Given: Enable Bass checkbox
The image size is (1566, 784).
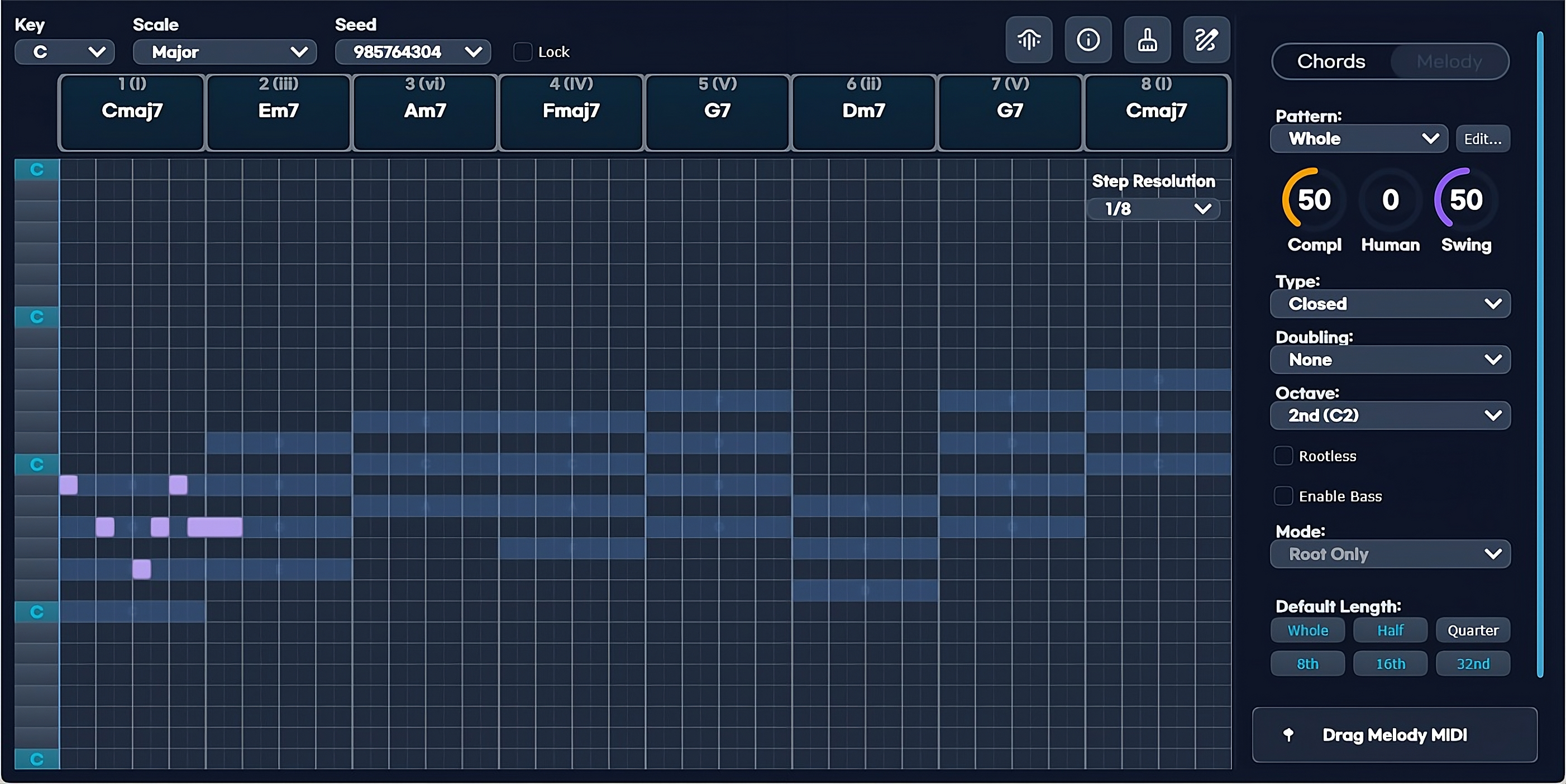Looking at the screenshot, I should point(1284,496).
